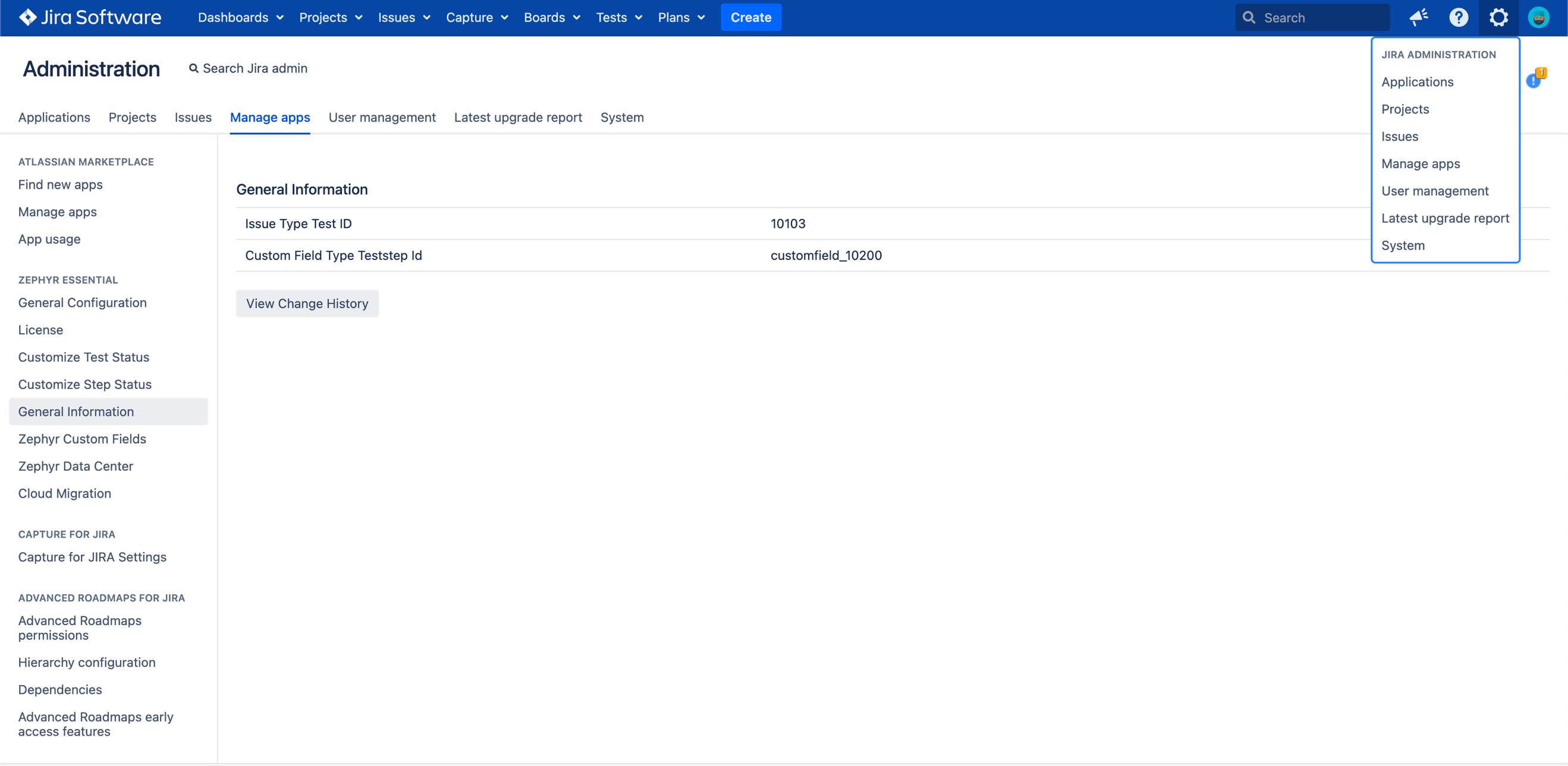Image resolution: width=1568 pixels, height=766 pixels.
Task: Open the Boards dropdown menu
Action: (x=551, y=18)
